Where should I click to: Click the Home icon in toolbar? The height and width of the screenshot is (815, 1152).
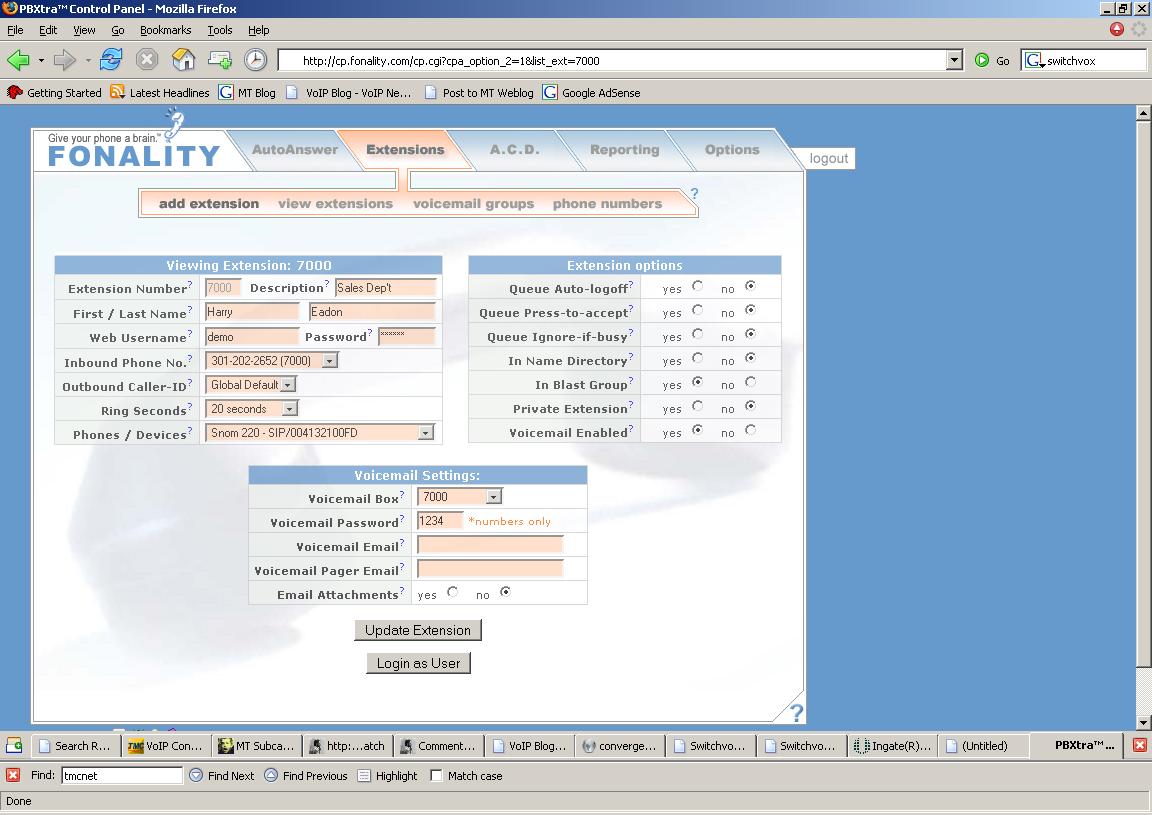coord(183,60)
